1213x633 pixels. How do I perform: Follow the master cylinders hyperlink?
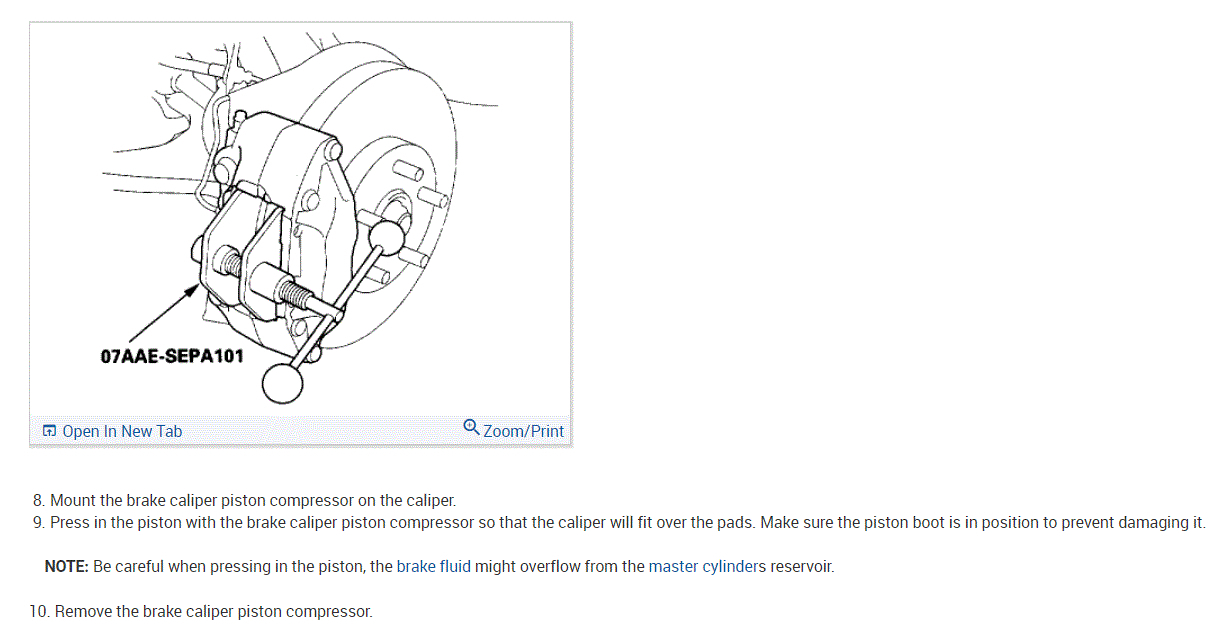(x=707, y=566)
